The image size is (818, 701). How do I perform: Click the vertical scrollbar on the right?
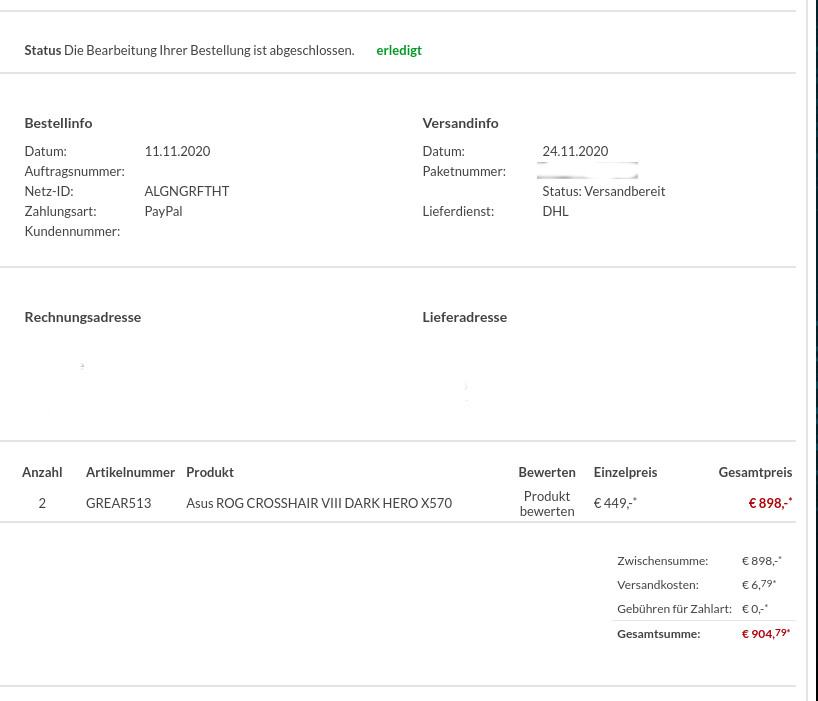coord(812,350)
